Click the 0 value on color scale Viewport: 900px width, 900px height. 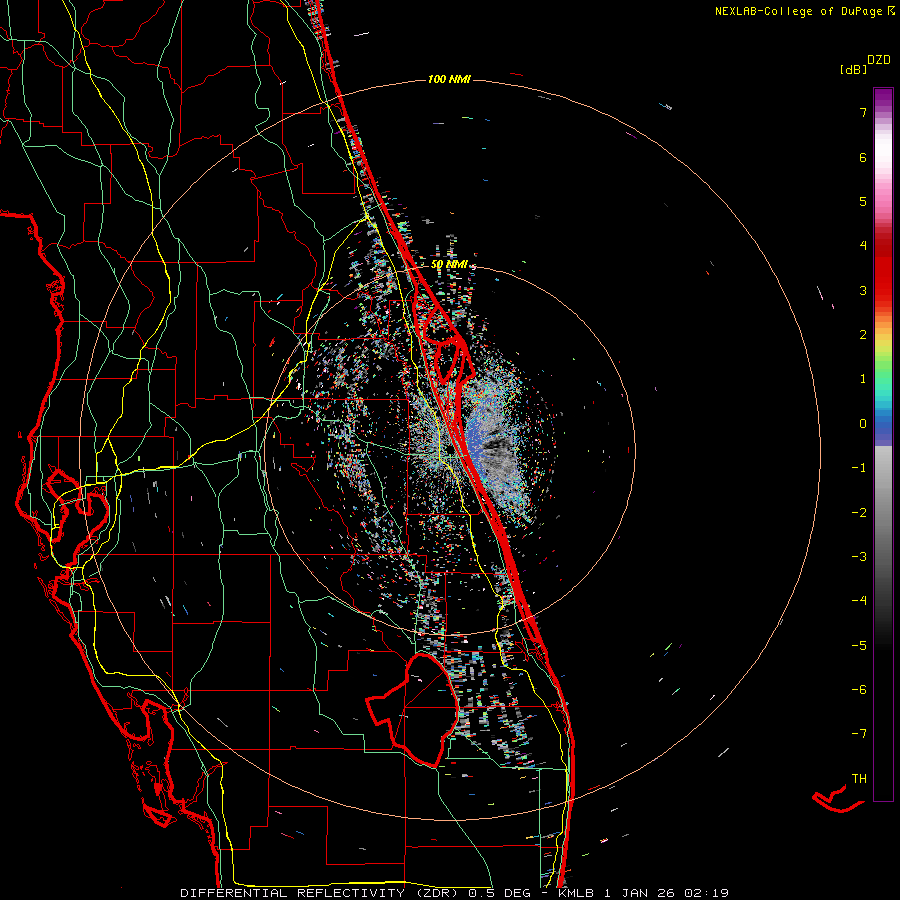pyautogui.click(x=863, y=424)
